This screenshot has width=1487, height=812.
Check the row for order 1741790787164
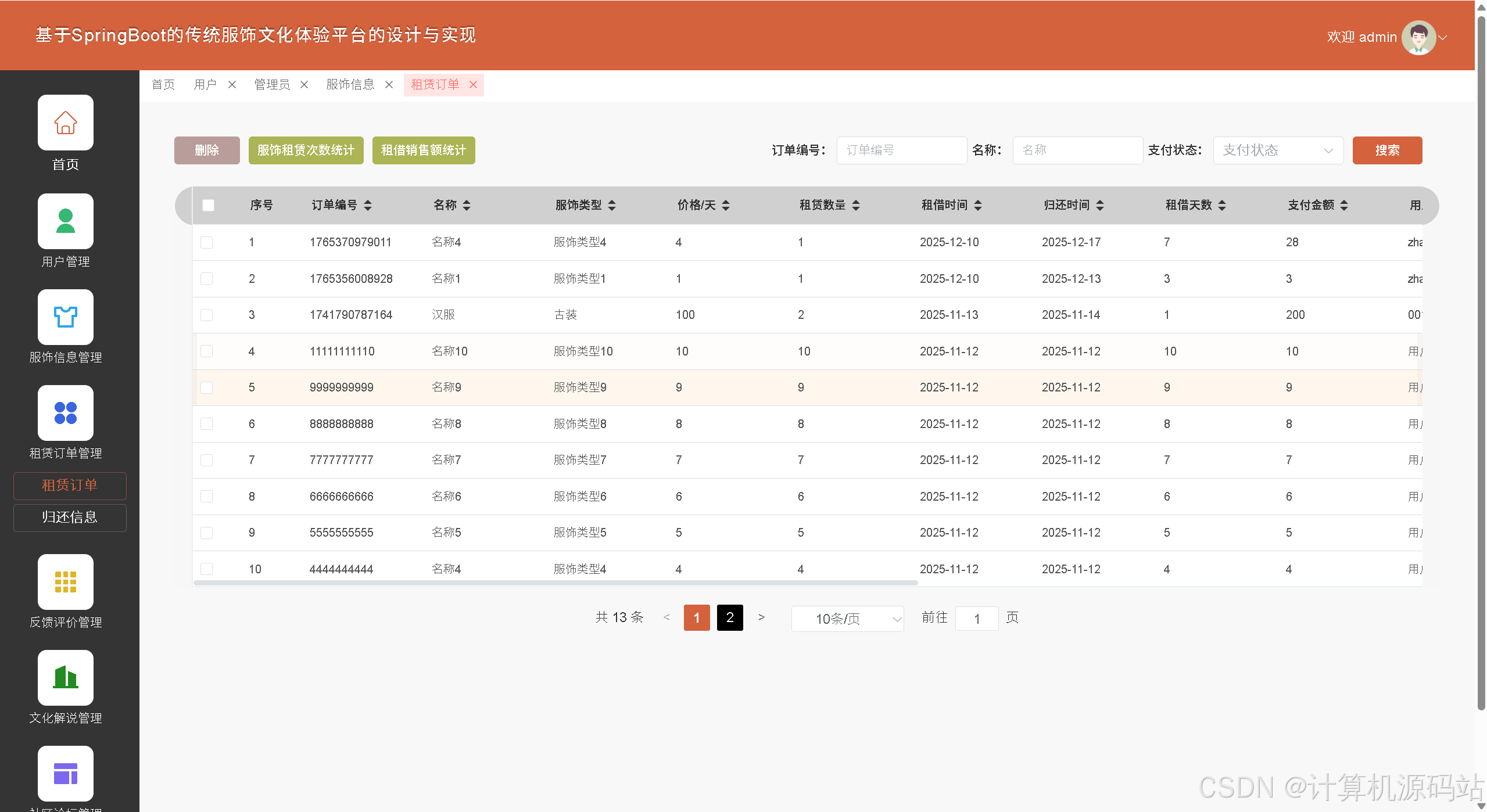[x=206, y=315]
